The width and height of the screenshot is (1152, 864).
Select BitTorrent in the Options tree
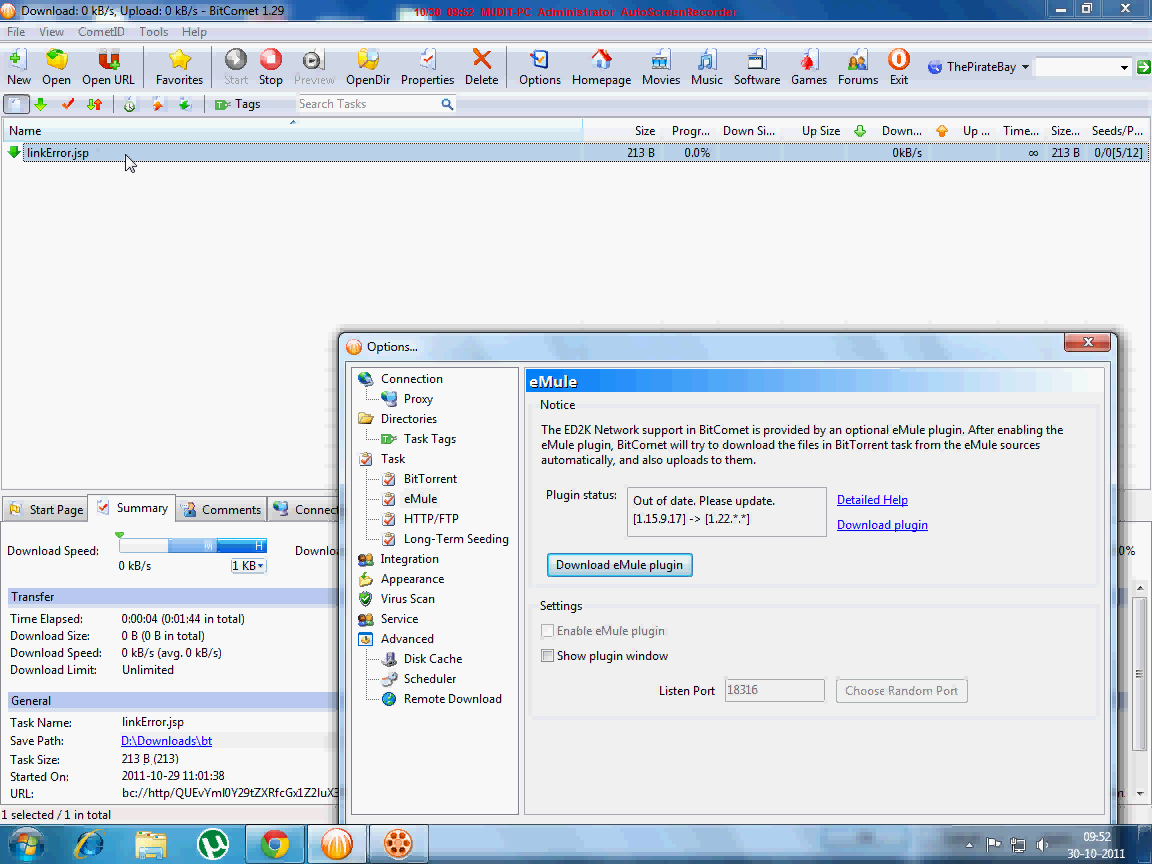click(430, 478)
